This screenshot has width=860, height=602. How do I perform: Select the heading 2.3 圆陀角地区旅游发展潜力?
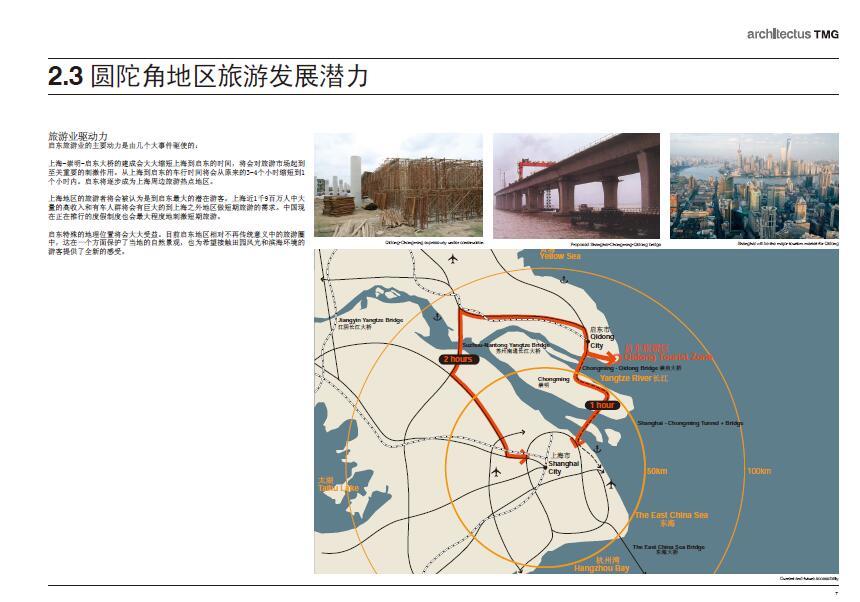pos(208,76)
